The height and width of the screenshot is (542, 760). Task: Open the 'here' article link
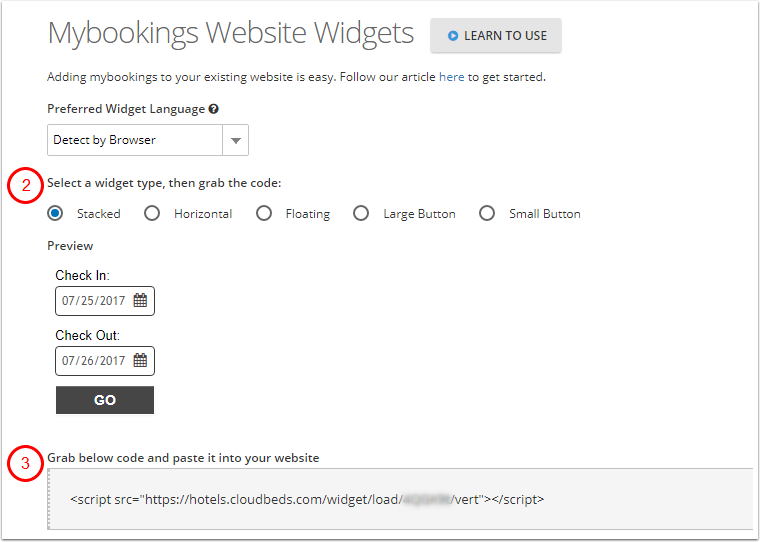click(x=451, y=77)
